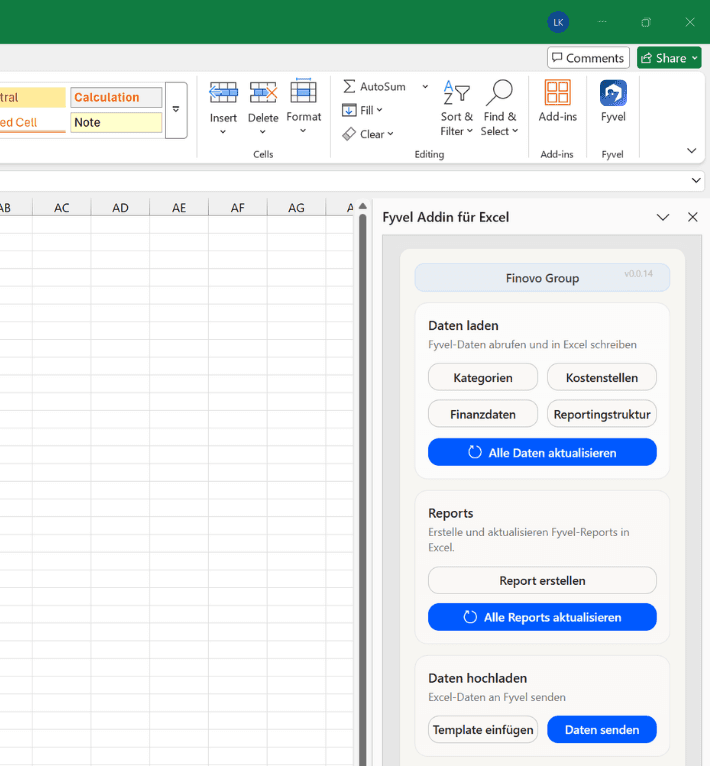
Task: Apply the Note cell style
Action: [116, 123]
